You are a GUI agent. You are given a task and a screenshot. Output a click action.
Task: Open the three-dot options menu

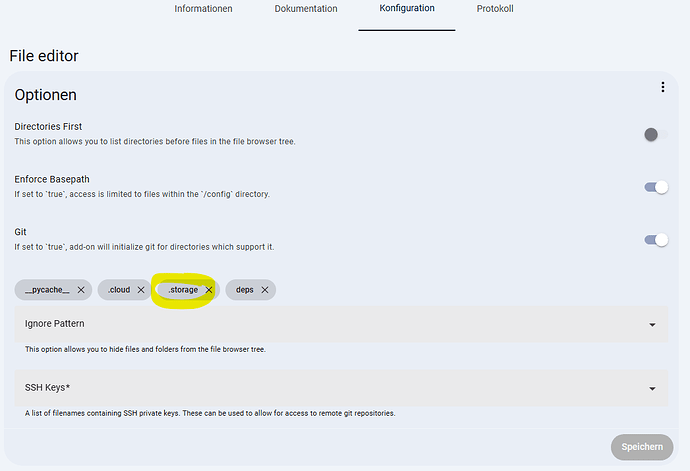pos(662,87)
